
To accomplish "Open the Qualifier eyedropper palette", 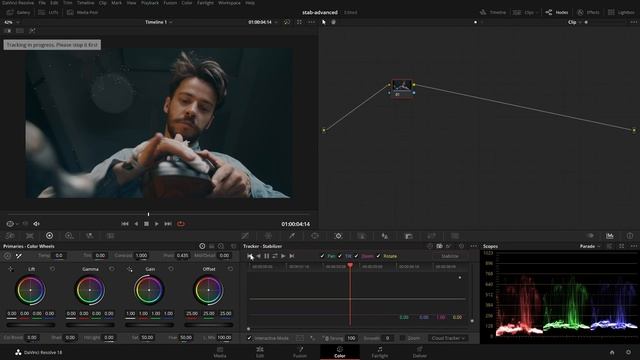I will pyautogui.click(x=292, y=236).
